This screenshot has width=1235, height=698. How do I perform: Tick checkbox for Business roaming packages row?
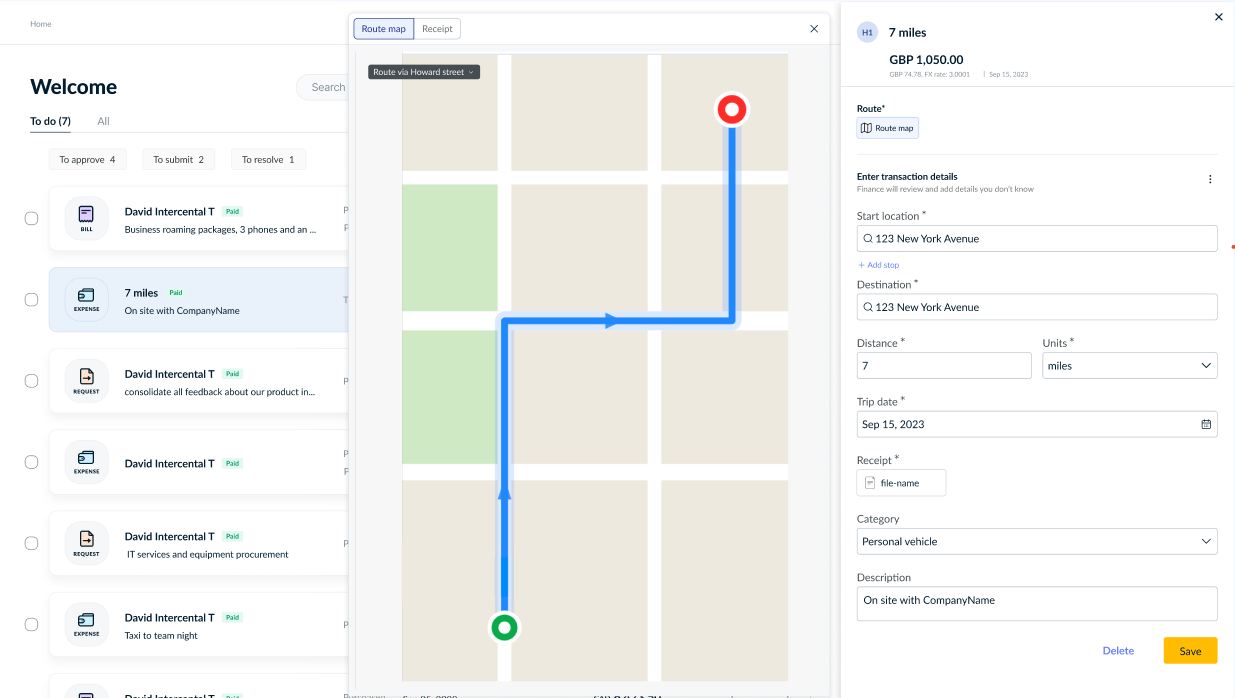pyautogui.click(x=32, y=218)
